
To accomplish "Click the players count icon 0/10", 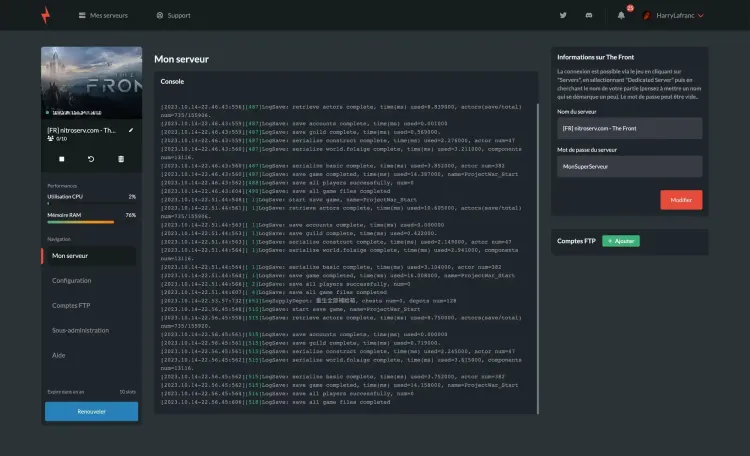I will coord(50,139).
